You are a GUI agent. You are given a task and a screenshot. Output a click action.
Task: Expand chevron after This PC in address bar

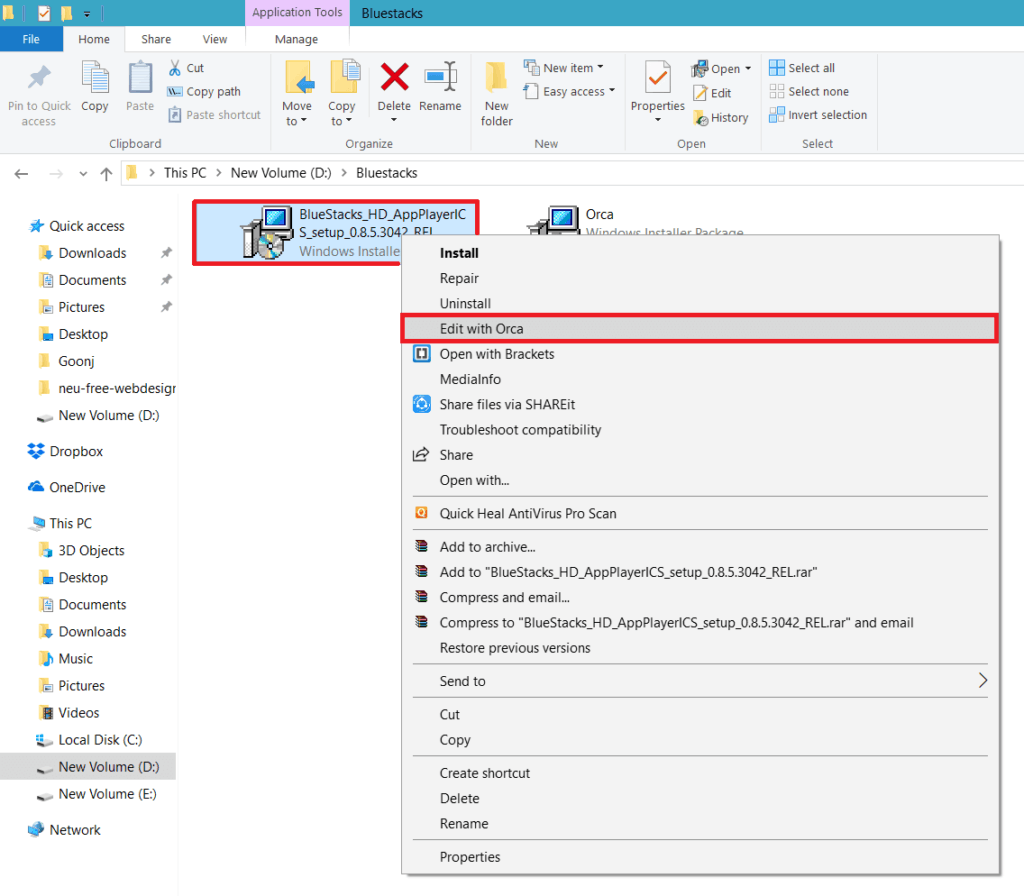click(x=218, y=173)
